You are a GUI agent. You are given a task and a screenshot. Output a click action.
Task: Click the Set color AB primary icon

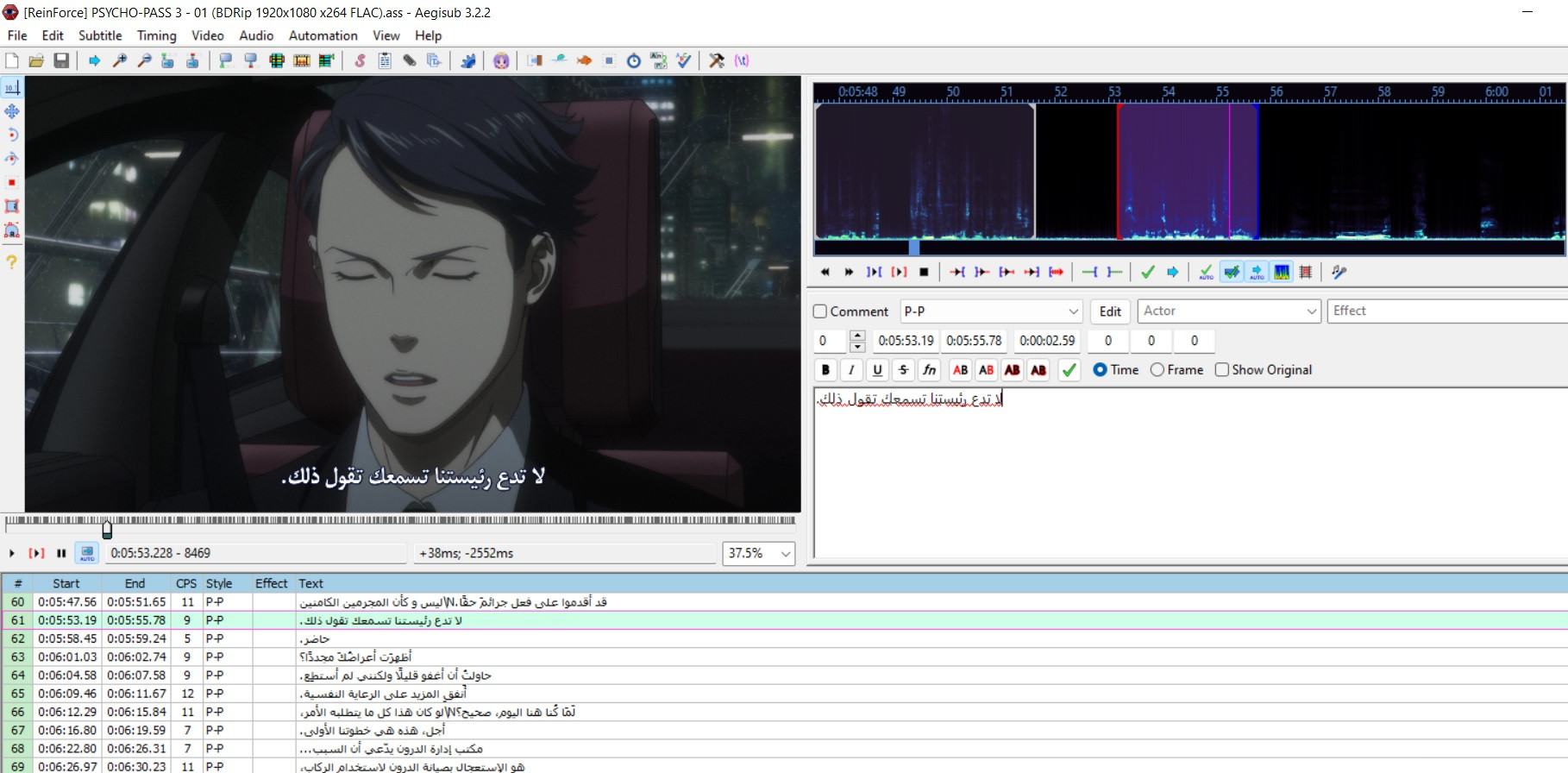[x=960, y=370]
